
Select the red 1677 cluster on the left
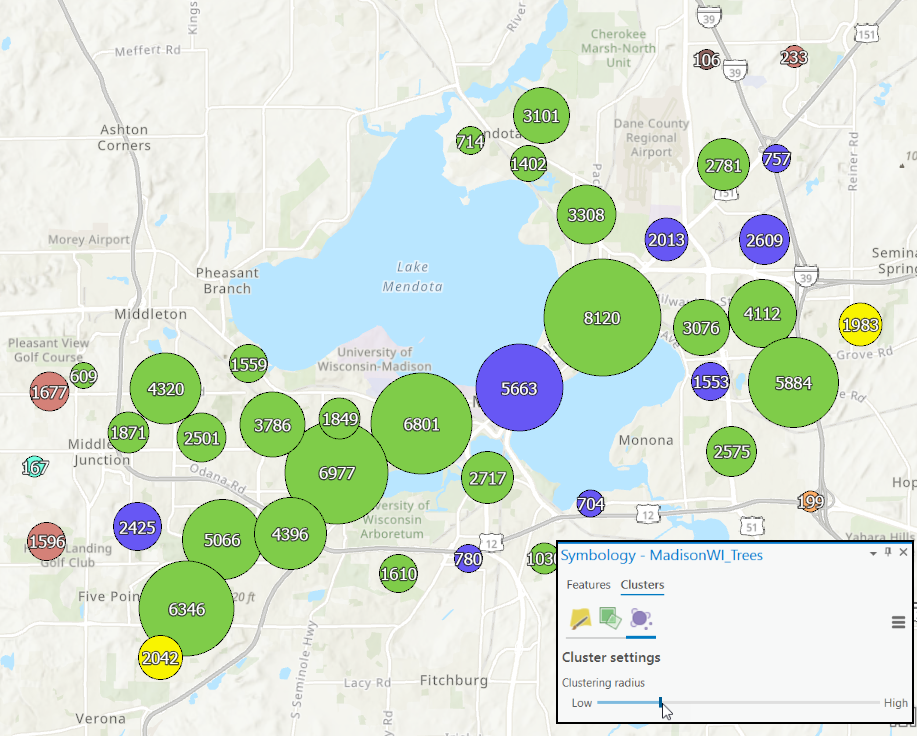49,392
